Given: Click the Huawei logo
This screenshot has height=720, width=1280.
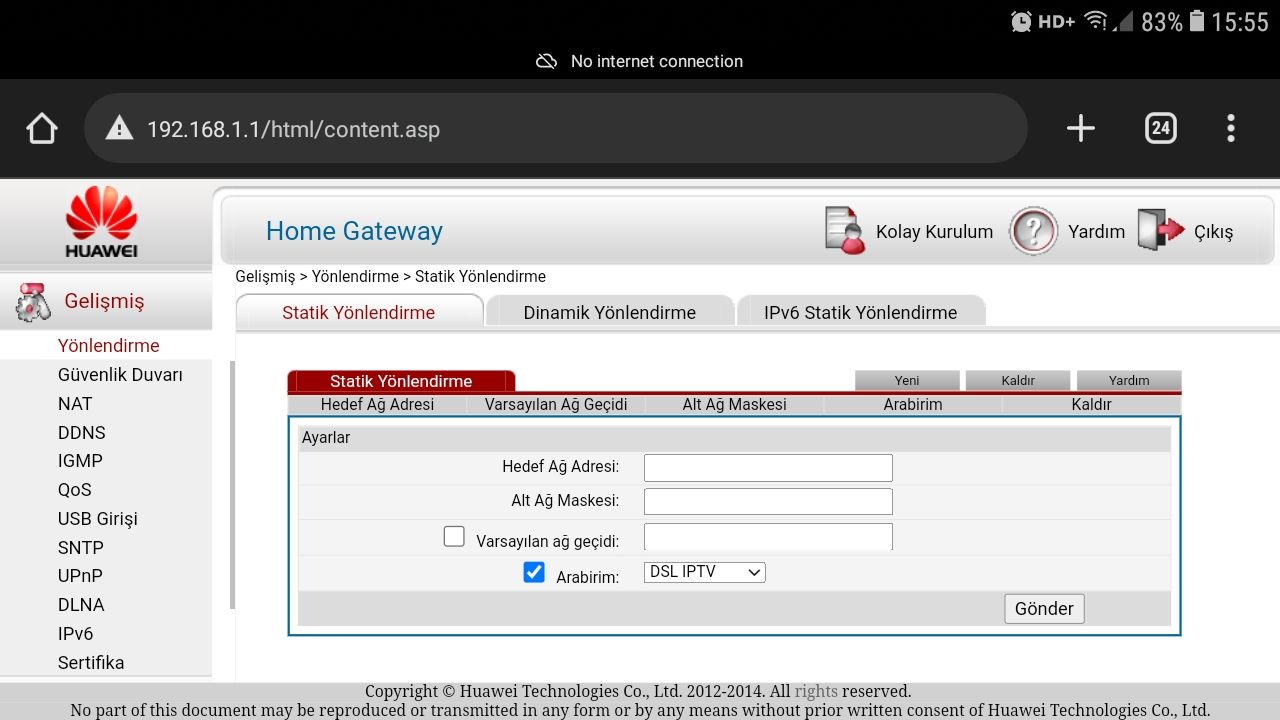Looking at the screenshot, I should (101, 222).
